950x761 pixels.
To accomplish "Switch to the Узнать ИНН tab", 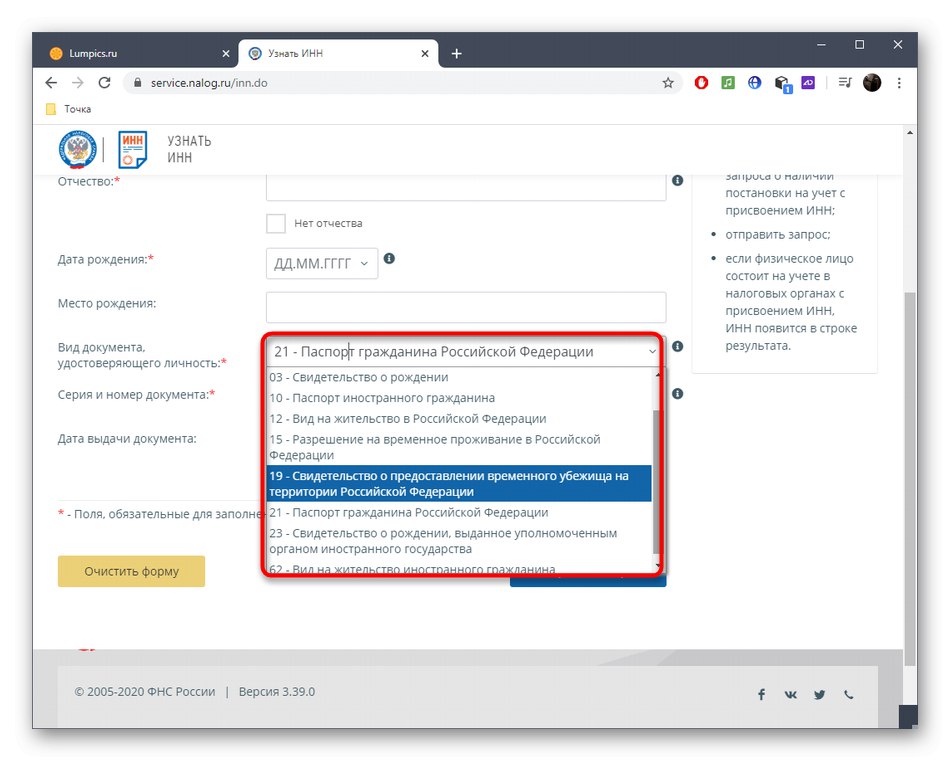I will coord(338,53).
